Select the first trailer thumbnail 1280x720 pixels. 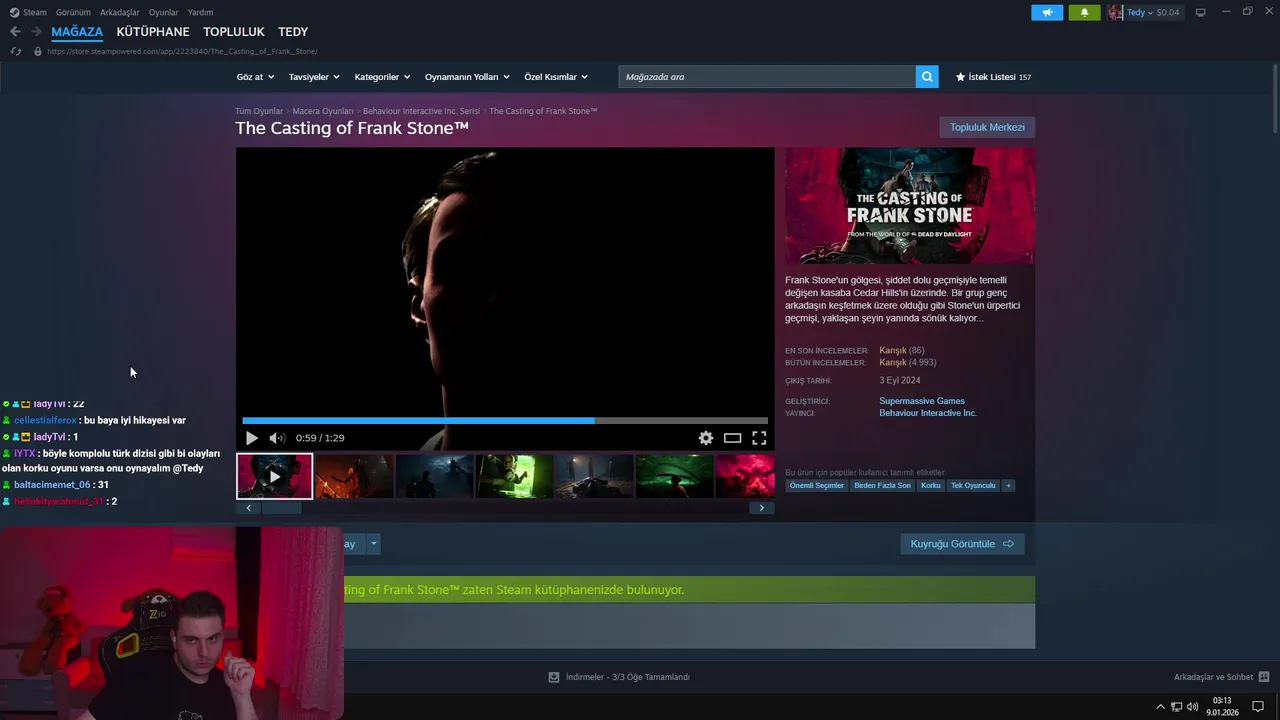tap(274, 476)
